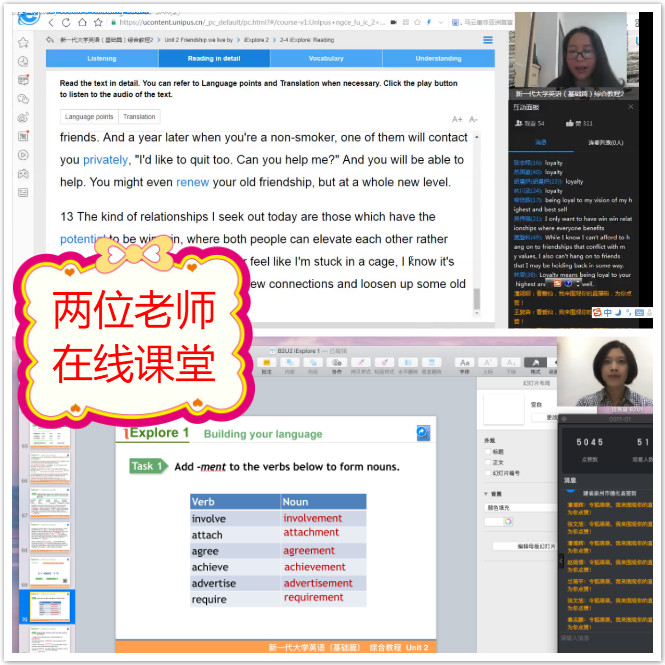Click the blue magnifier icon on slide
Viewport: 665px width, 665px height.
pos(423,433)
